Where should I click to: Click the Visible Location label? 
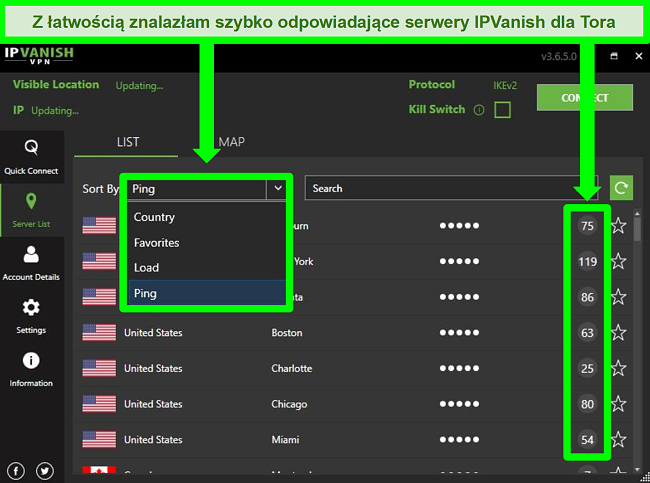(x=56, y=85)
